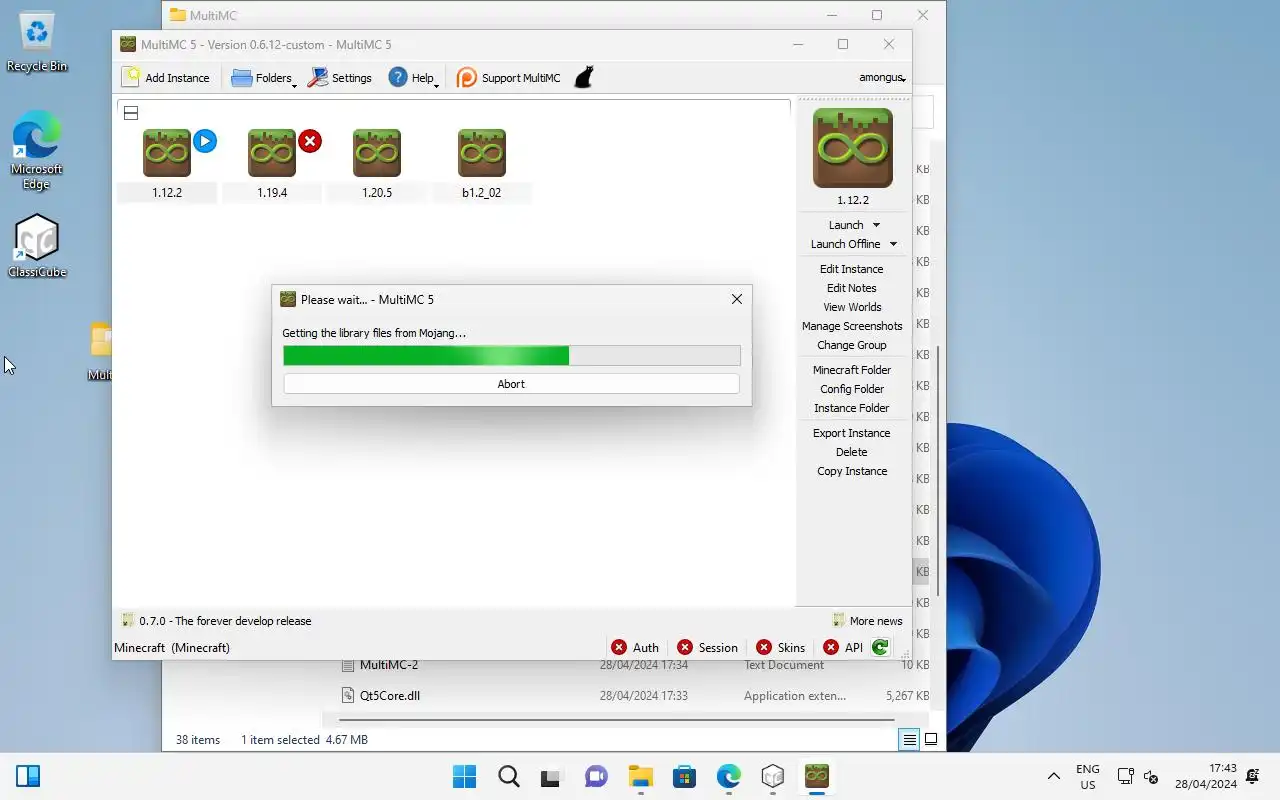Click Export Instance
Viewport: 1280px width, 800px height.
tap(852, 433)
